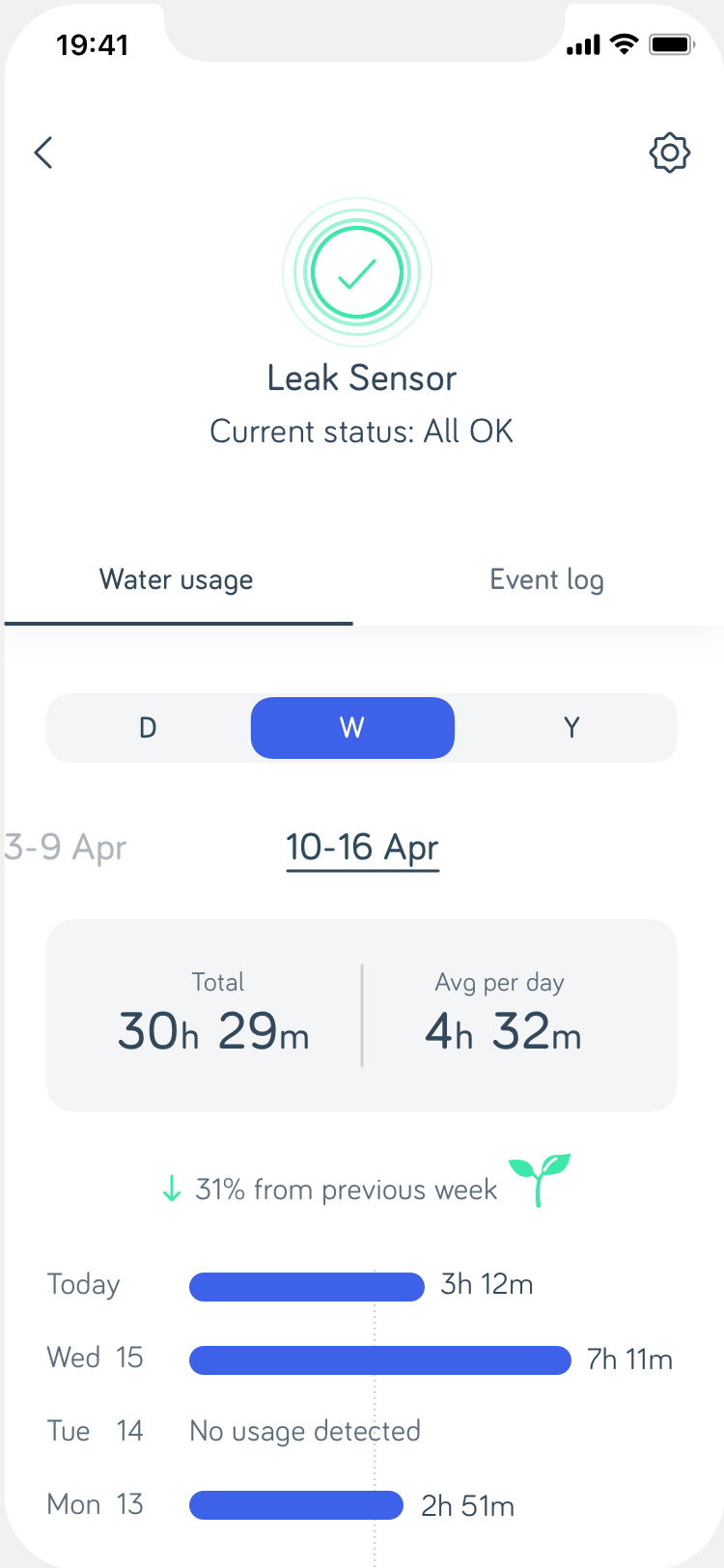The width and height of the screenshot is (724, 1568).
Task: Tap the cellular signal bars icon
Action: (x=583, y=45)
